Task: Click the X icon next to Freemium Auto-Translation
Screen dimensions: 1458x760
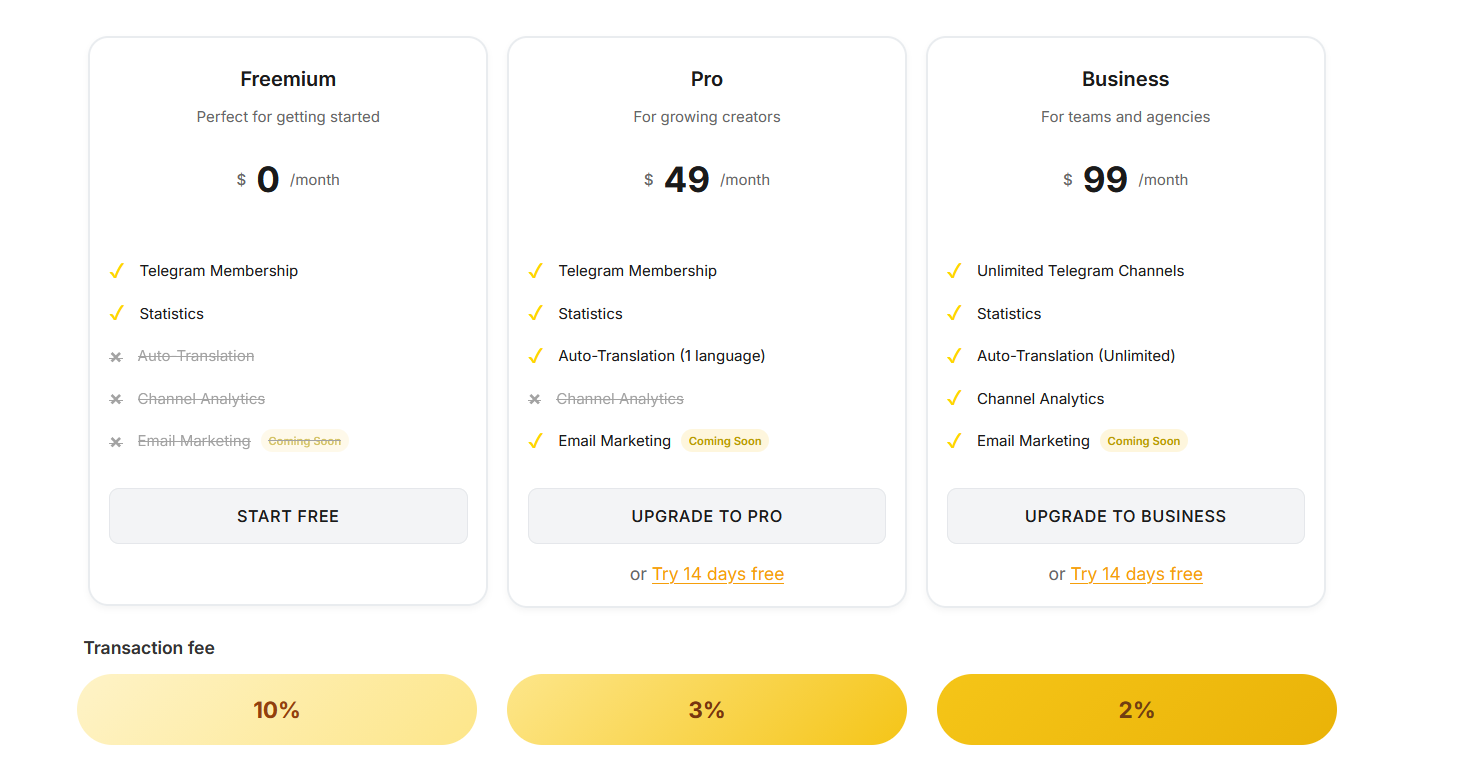Action: (116, 357)
